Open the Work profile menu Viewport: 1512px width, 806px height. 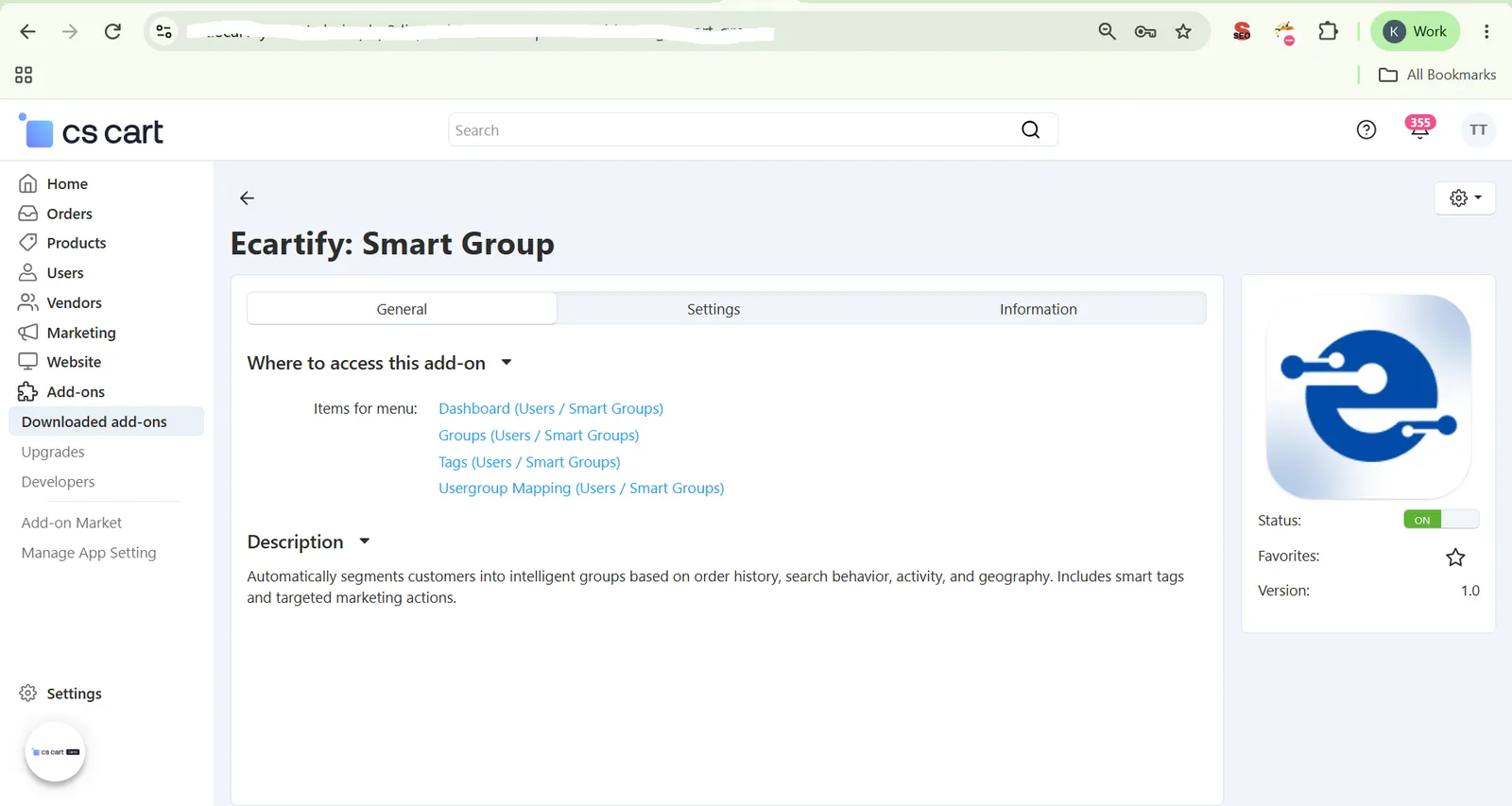[1415, 32]
